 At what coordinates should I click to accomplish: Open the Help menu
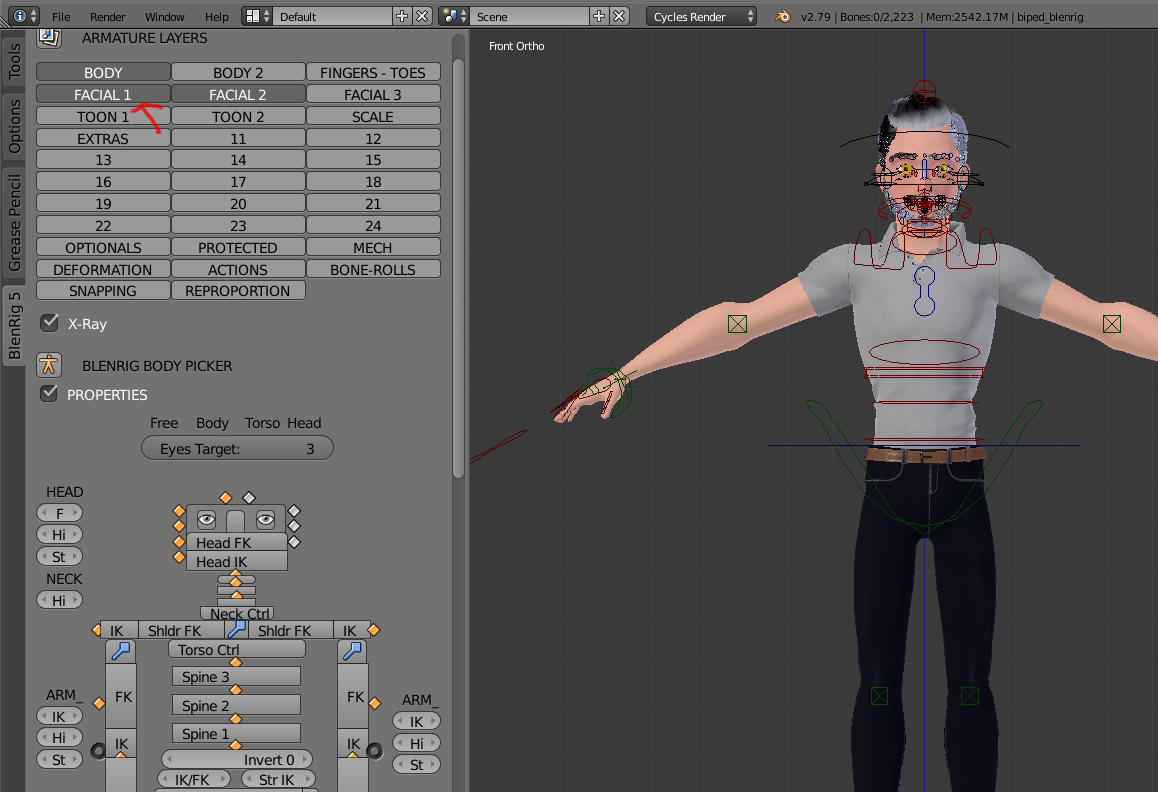tap(216, 16)
